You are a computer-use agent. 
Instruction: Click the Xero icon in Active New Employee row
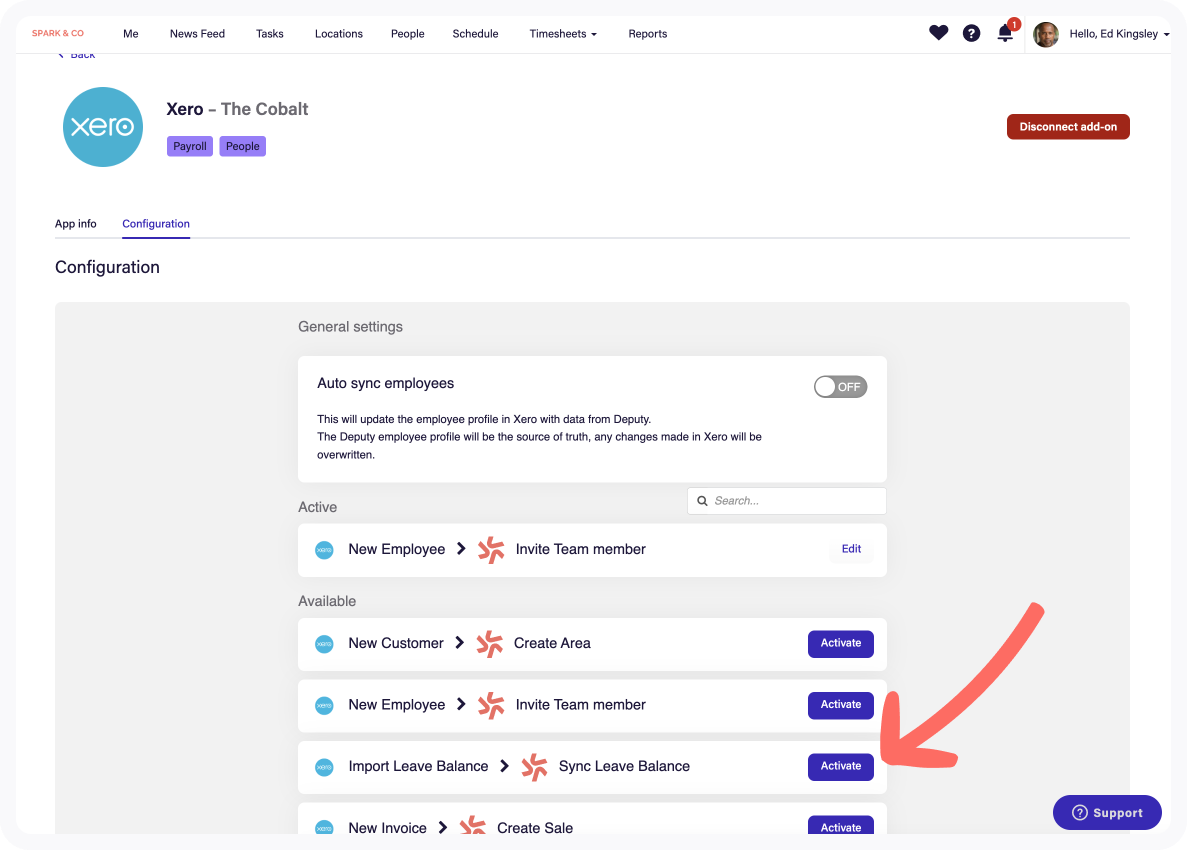pos(324,550)
